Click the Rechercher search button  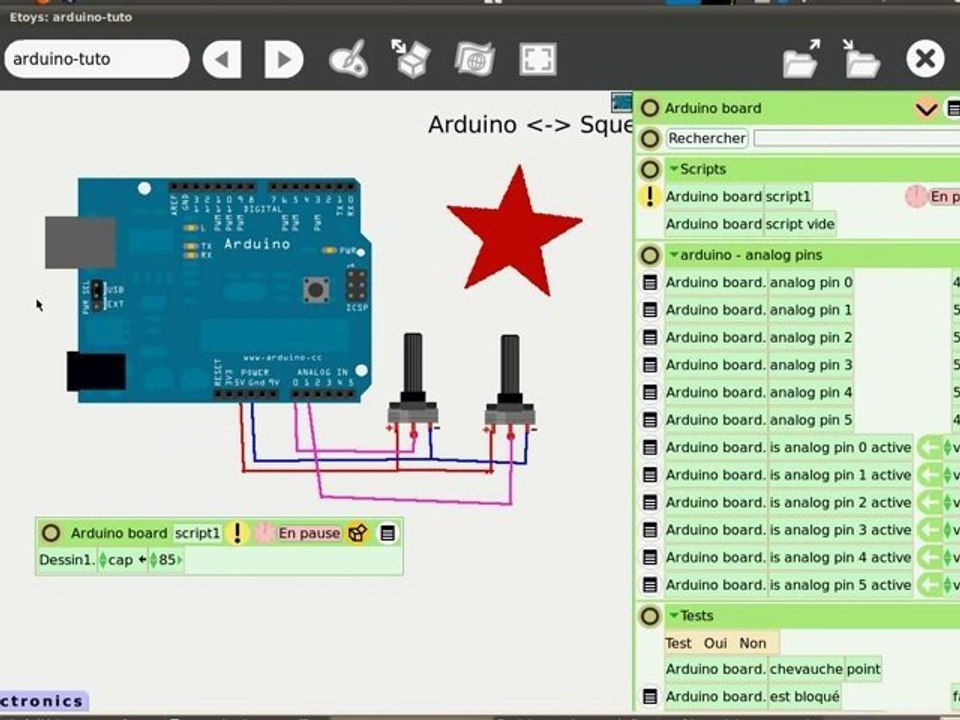pyautogui.click(x=707, y=138)
